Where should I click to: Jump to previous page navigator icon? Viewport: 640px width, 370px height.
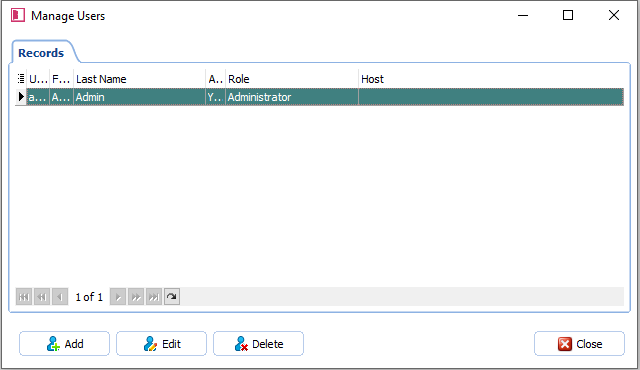coord(42,297)
